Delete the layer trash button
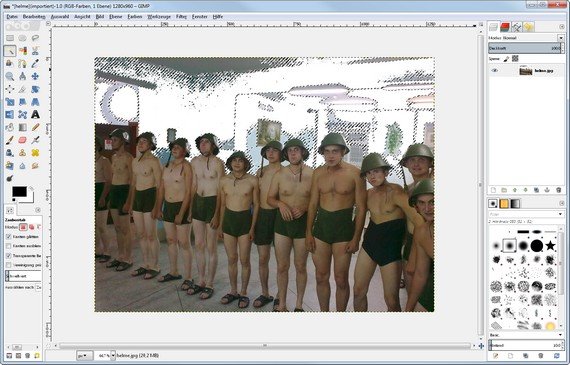Screen dimensions: 570x365 (x=558, y=190)
